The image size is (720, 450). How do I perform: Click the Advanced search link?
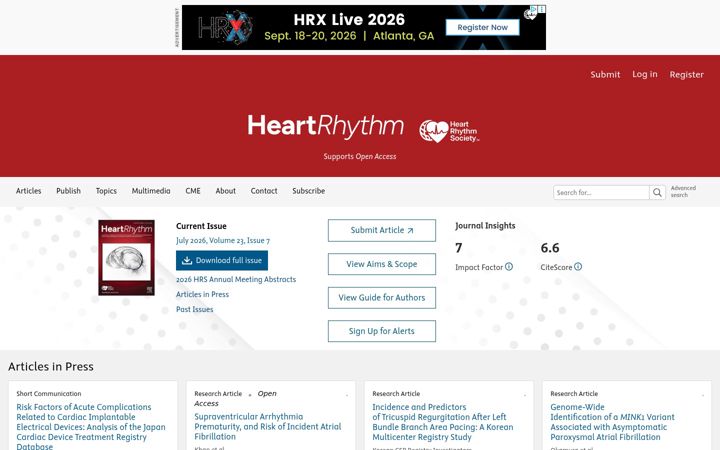click(683, 191)
